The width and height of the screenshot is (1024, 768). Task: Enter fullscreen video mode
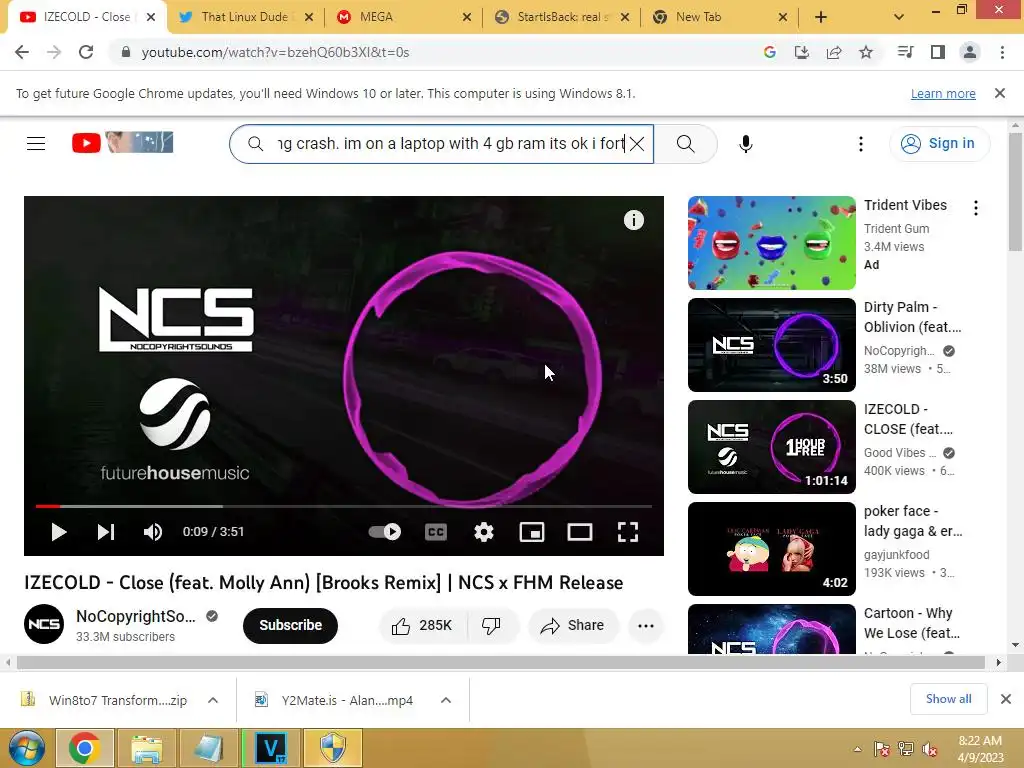[628, 532]
